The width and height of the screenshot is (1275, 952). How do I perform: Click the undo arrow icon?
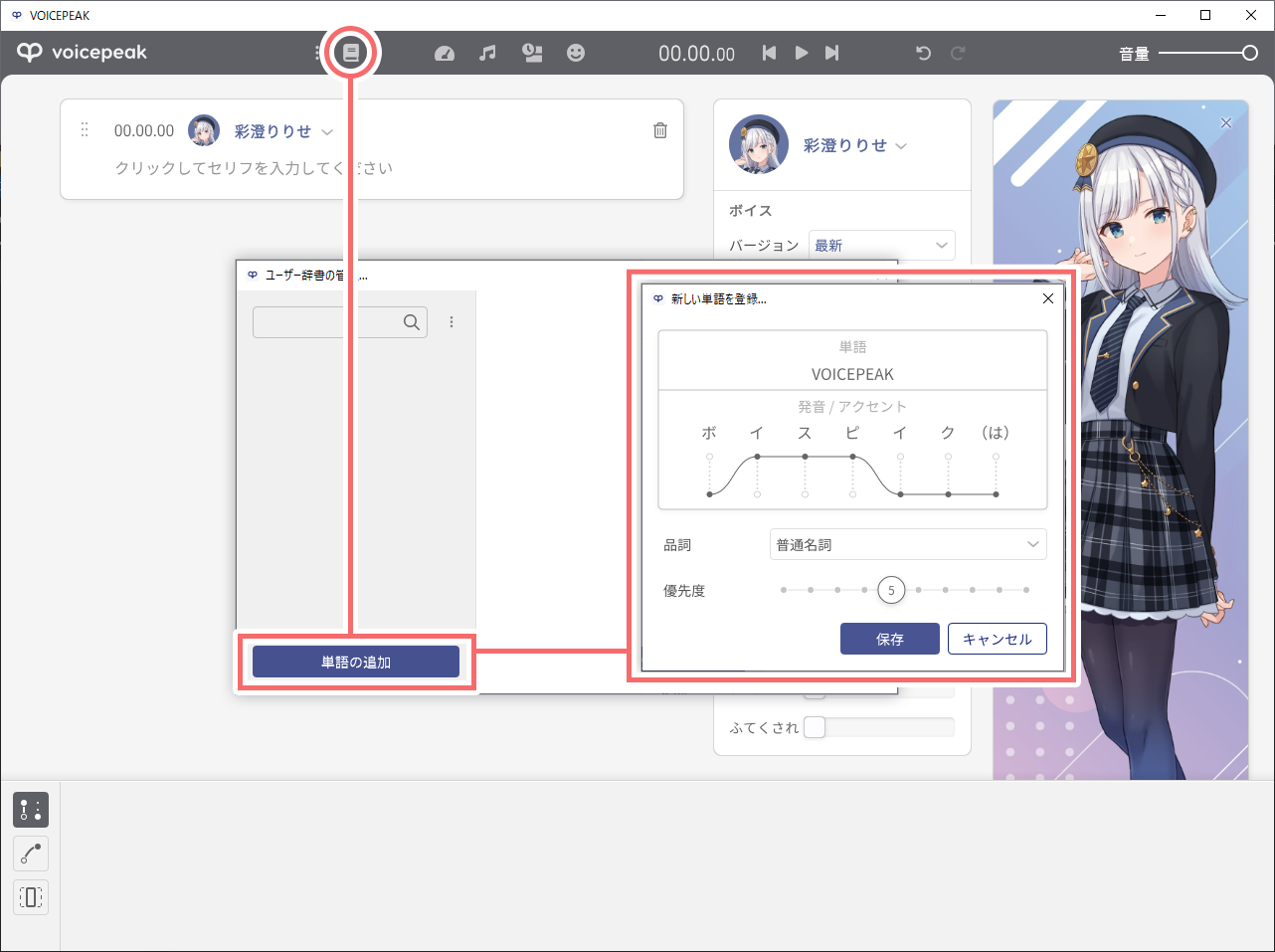point(923,54)
